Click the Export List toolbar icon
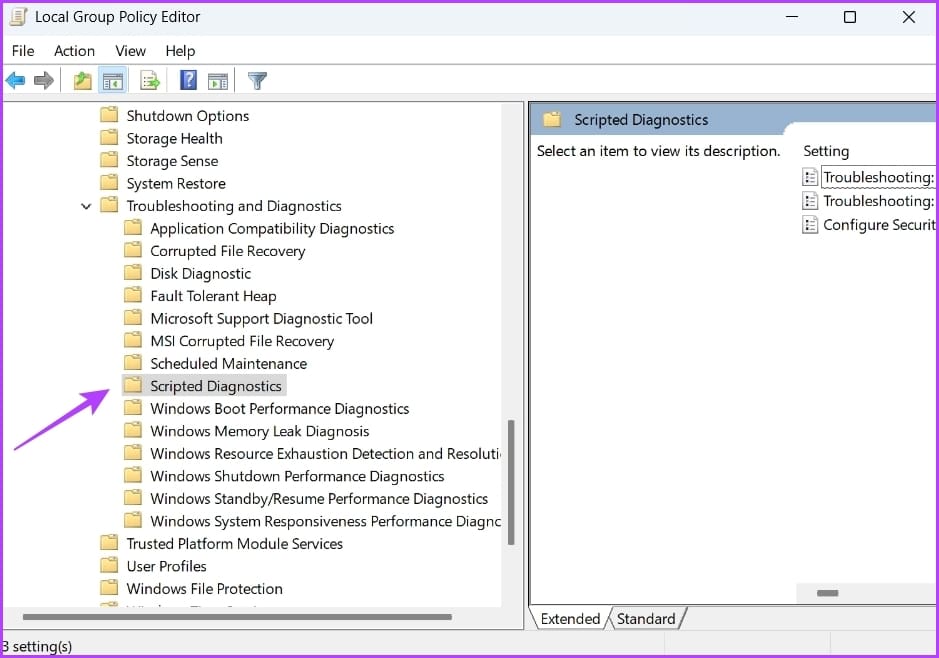This screenshot has width=939, height=658. tap(150, 80)
